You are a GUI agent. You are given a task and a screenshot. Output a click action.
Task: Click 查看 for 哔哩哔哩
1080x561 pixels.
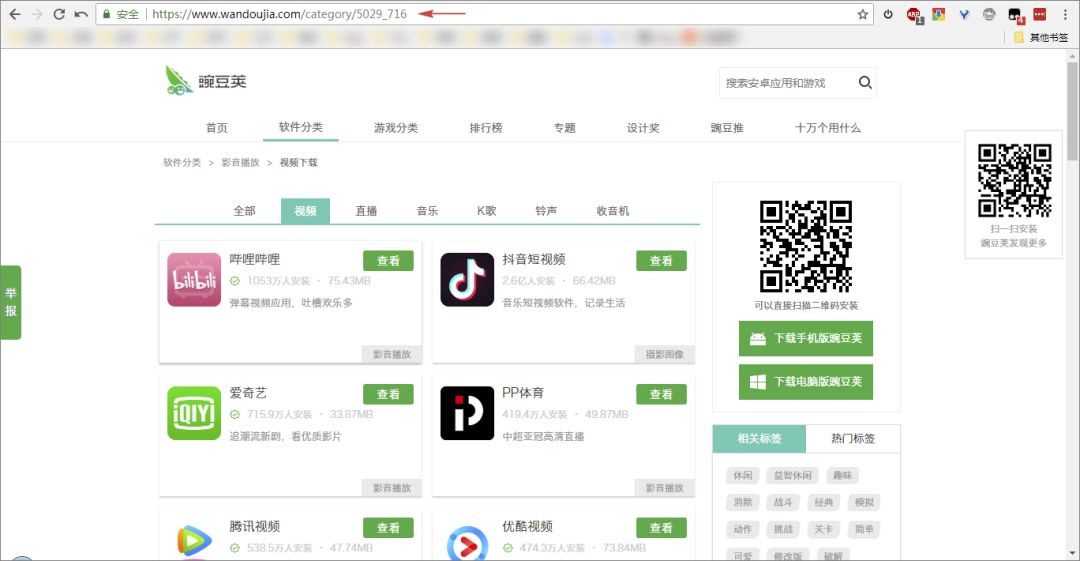pos(388,261)
